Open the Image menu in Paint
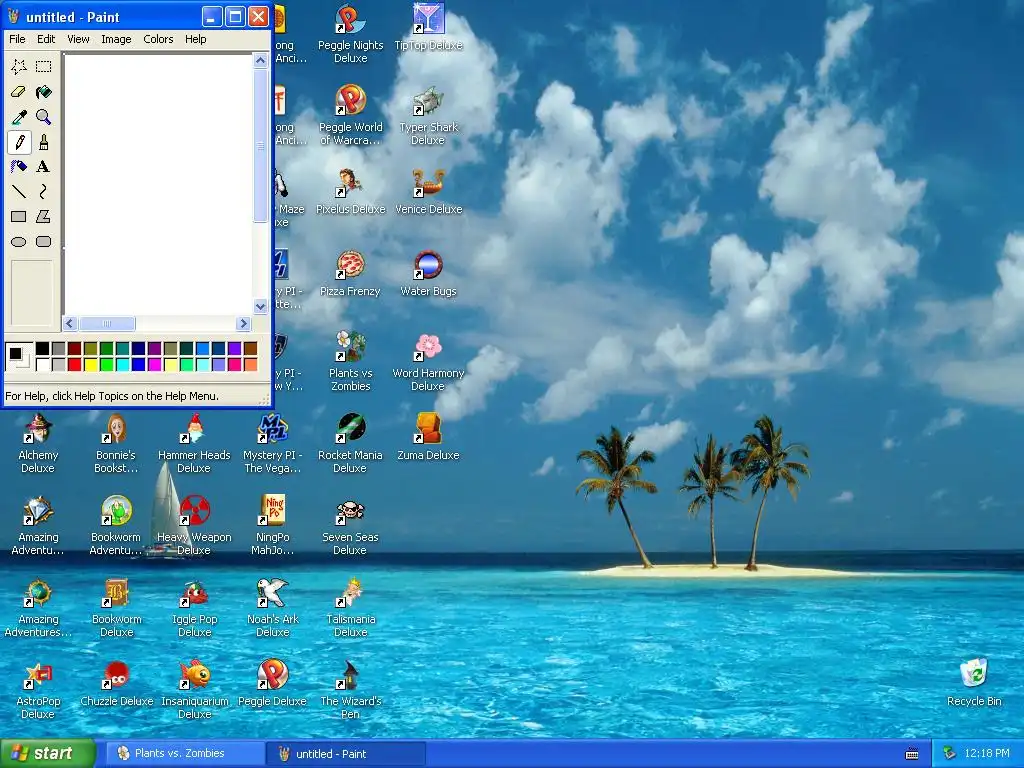This screenshot has width=1024, height=768. coord(116,39)
